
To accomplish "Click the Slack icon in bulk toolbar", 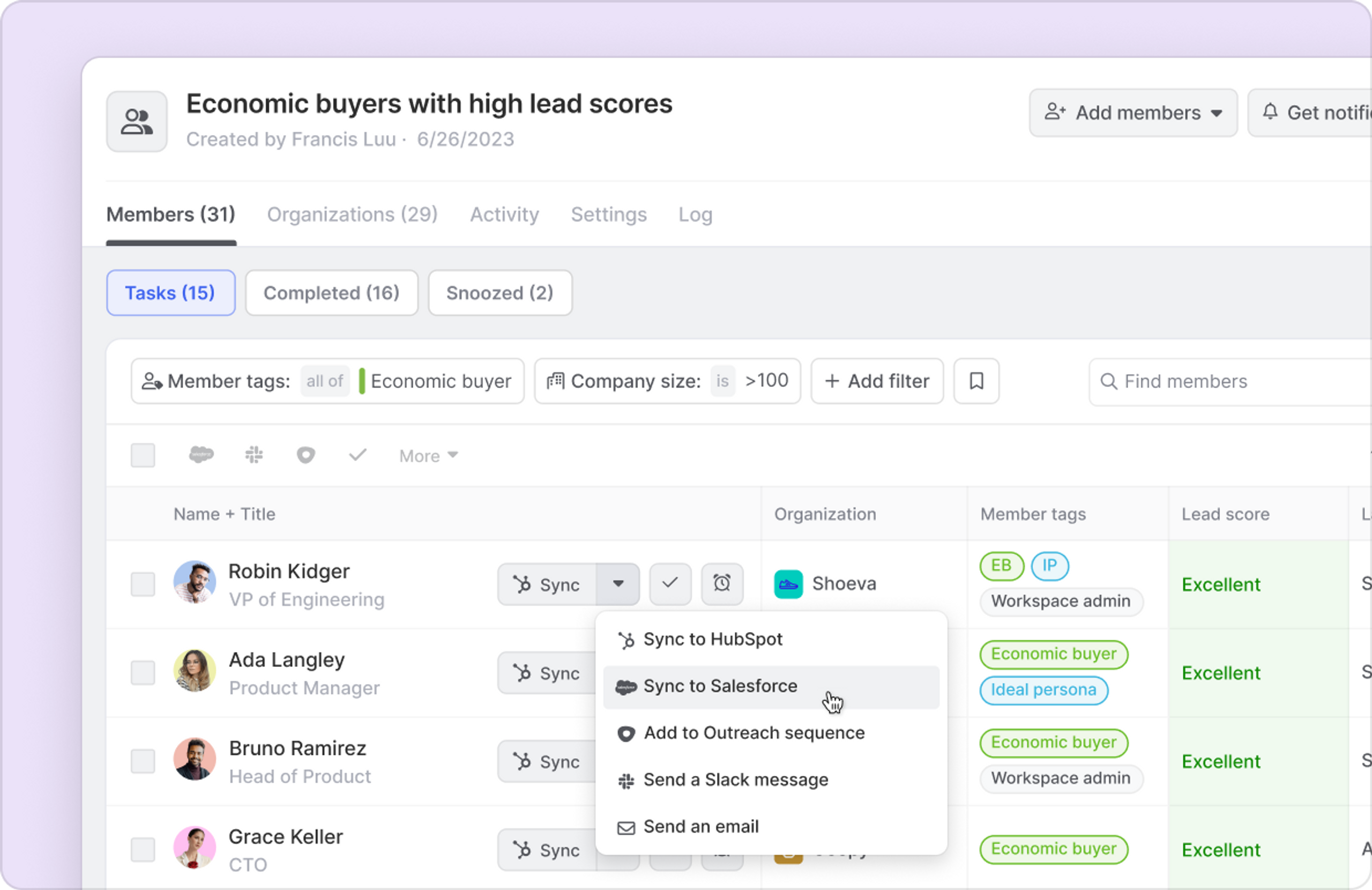I will pos(254,455).
